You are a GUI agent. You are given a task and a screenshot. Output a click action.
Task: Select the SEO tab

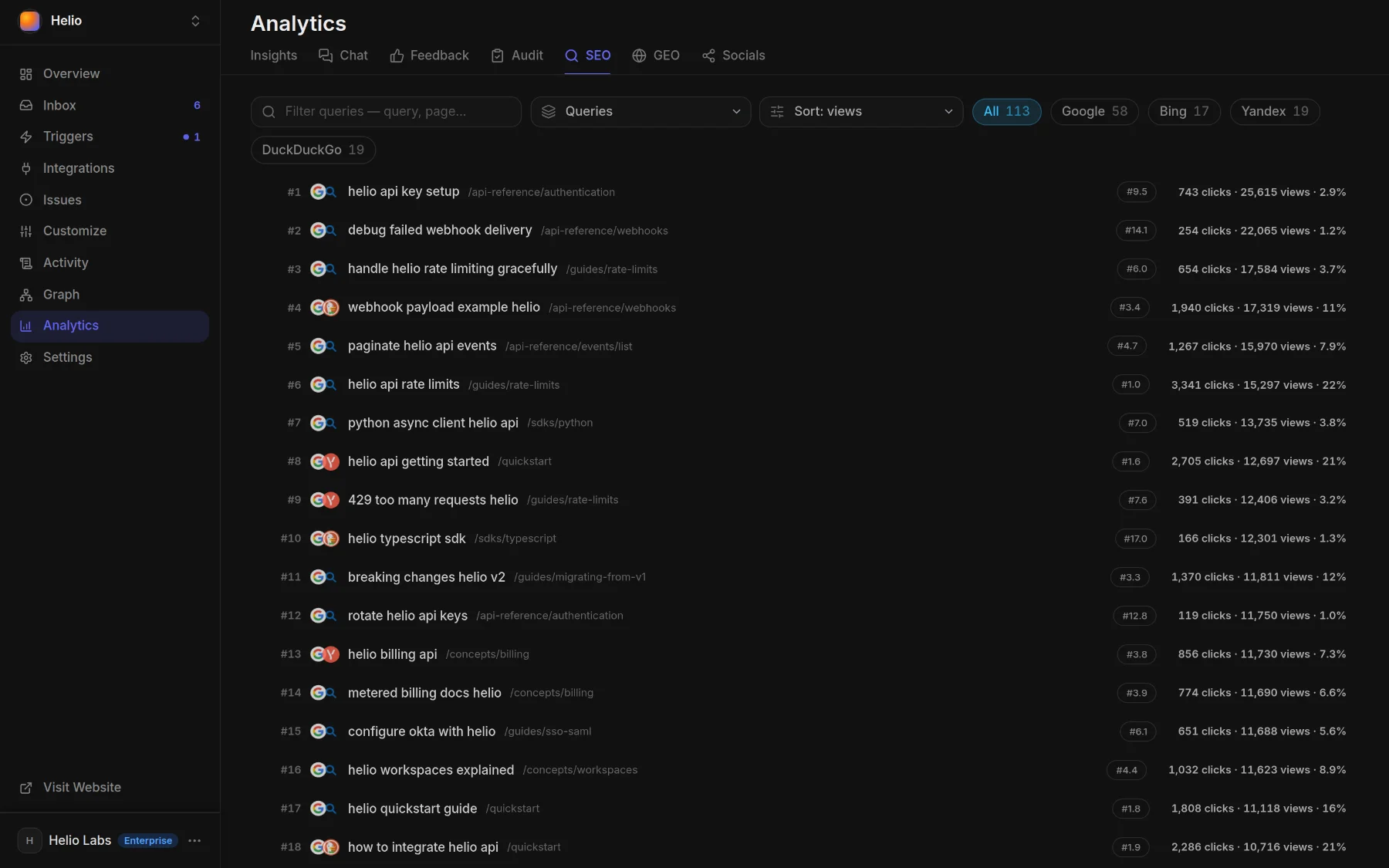588,56
